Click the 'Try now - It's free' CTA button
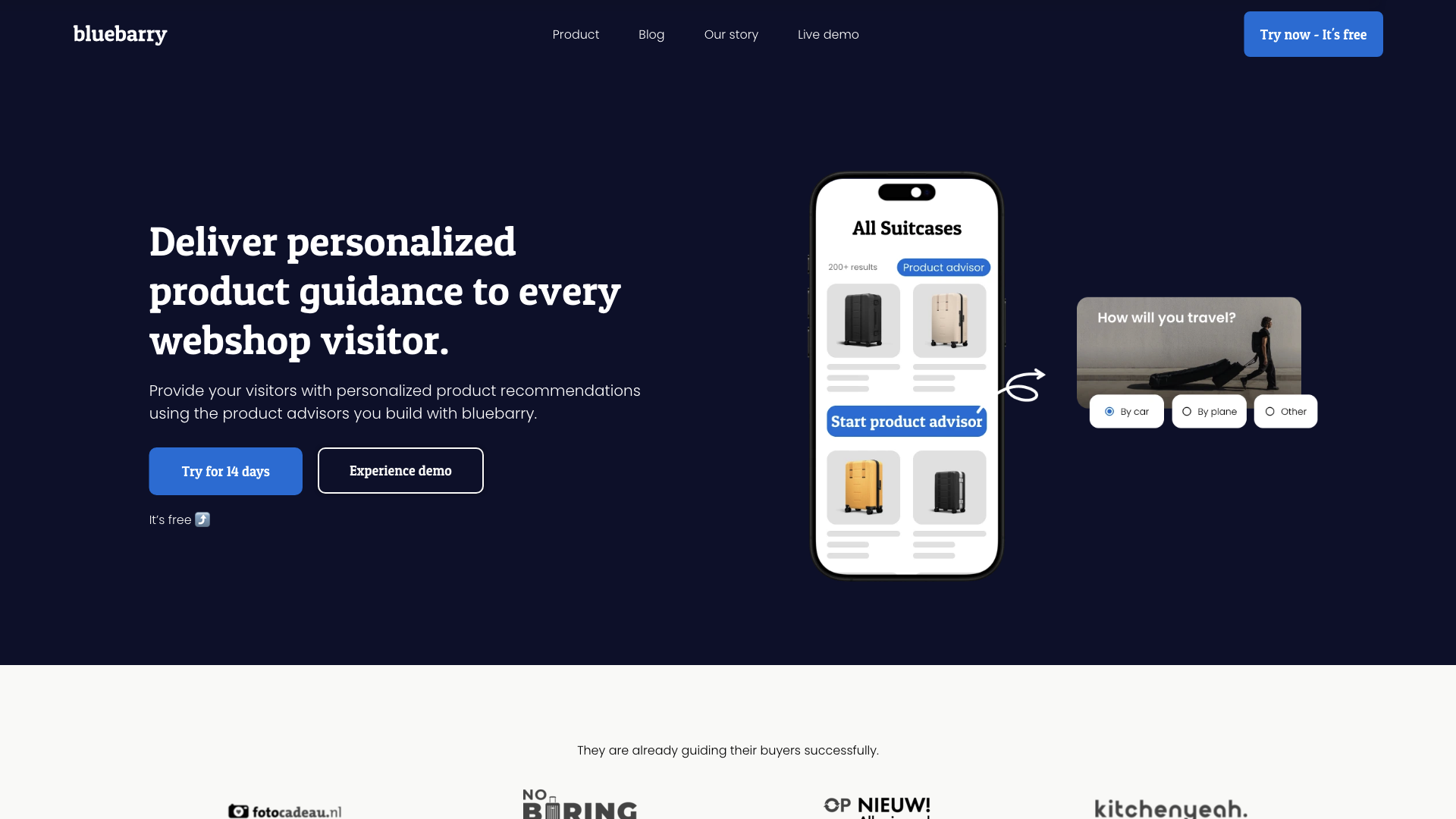 click(1313, 34)
